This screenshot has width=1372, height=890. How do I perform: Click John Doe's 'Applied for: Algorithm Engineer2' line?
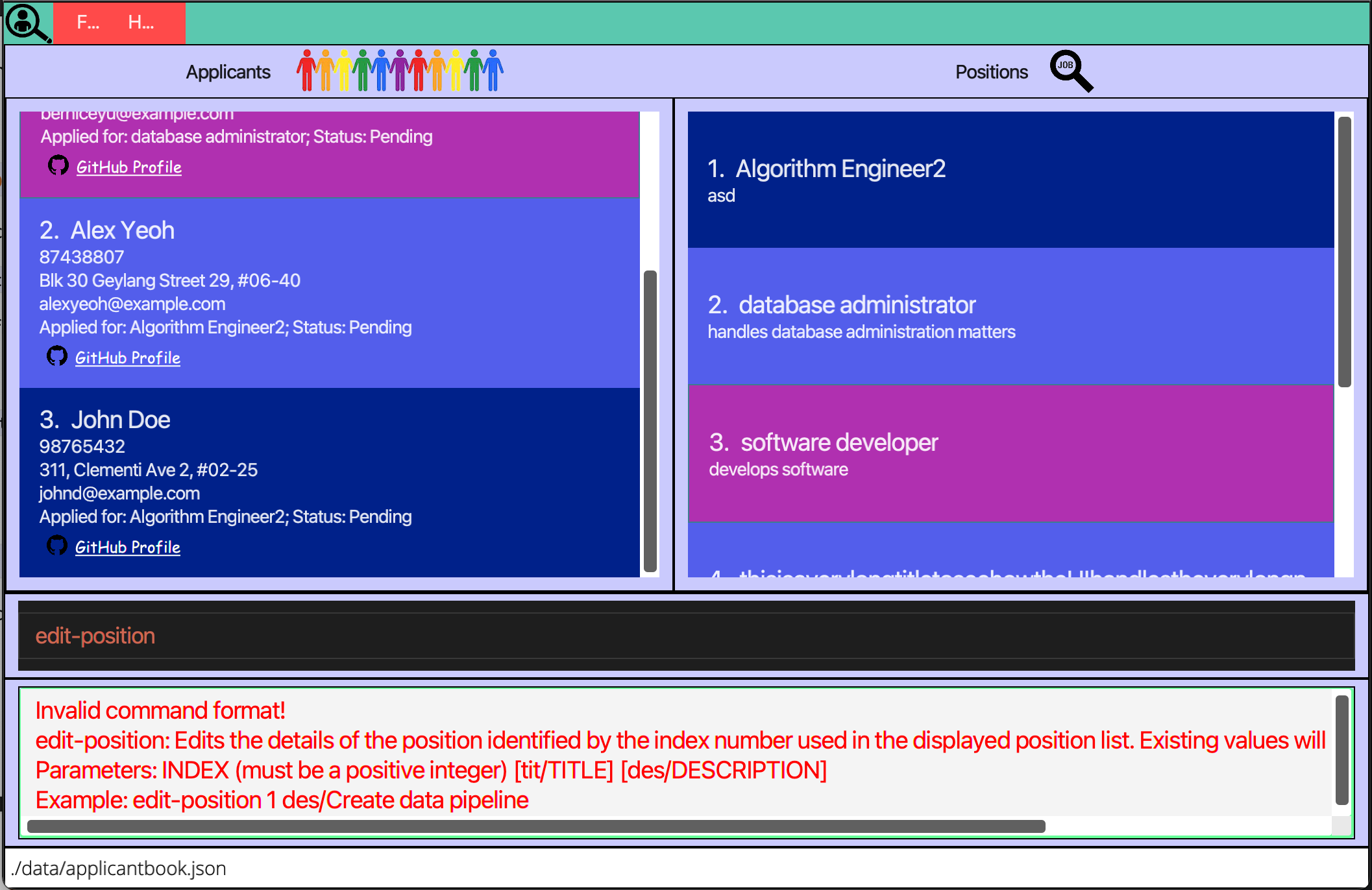click(x=225, y=516)
